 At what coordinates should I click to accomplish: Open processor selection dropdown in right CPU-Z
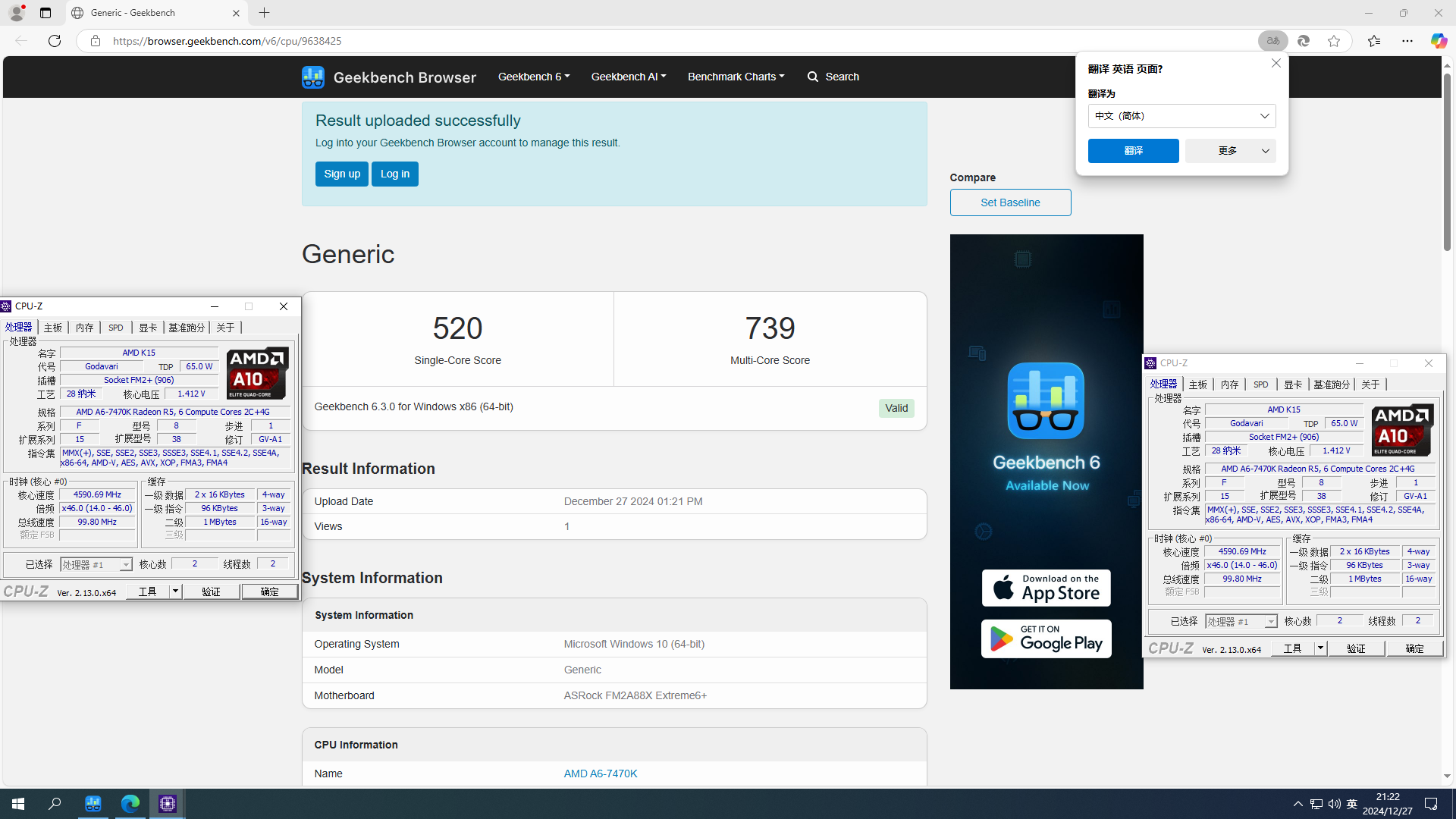click(1271, 622)
